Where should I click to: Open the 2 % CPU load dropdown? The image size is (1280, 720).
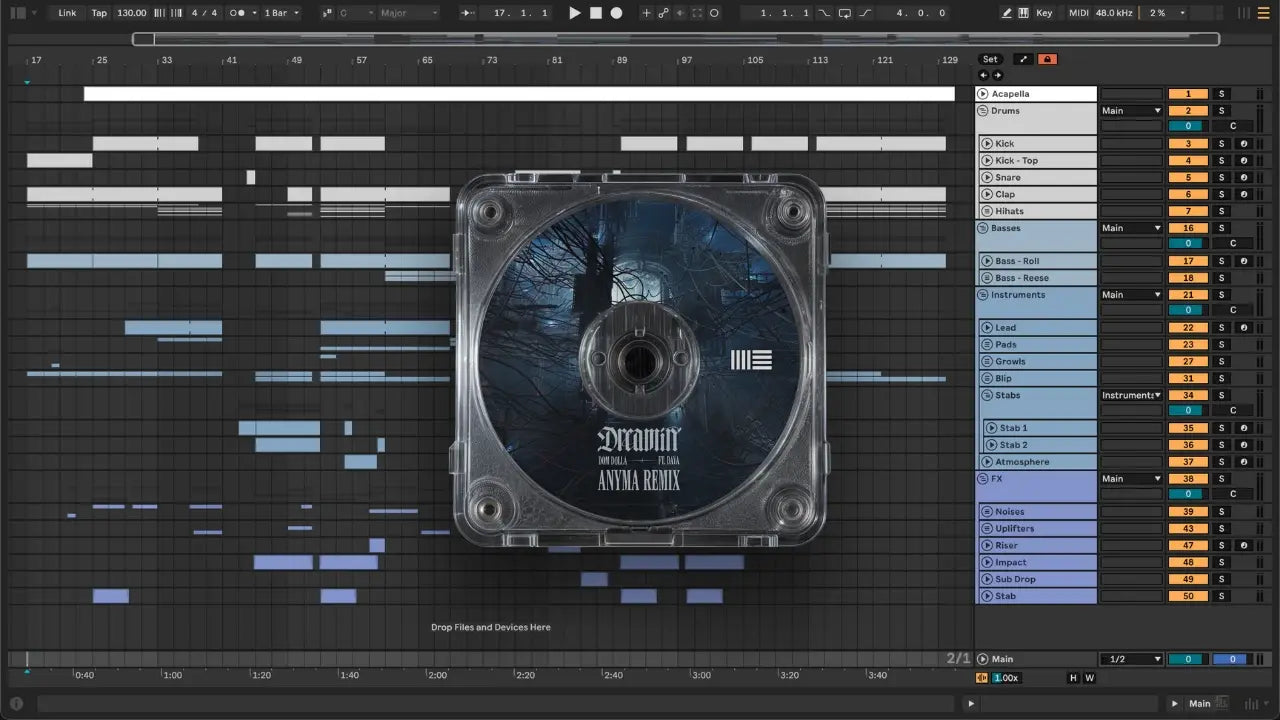pos(1165,13)
